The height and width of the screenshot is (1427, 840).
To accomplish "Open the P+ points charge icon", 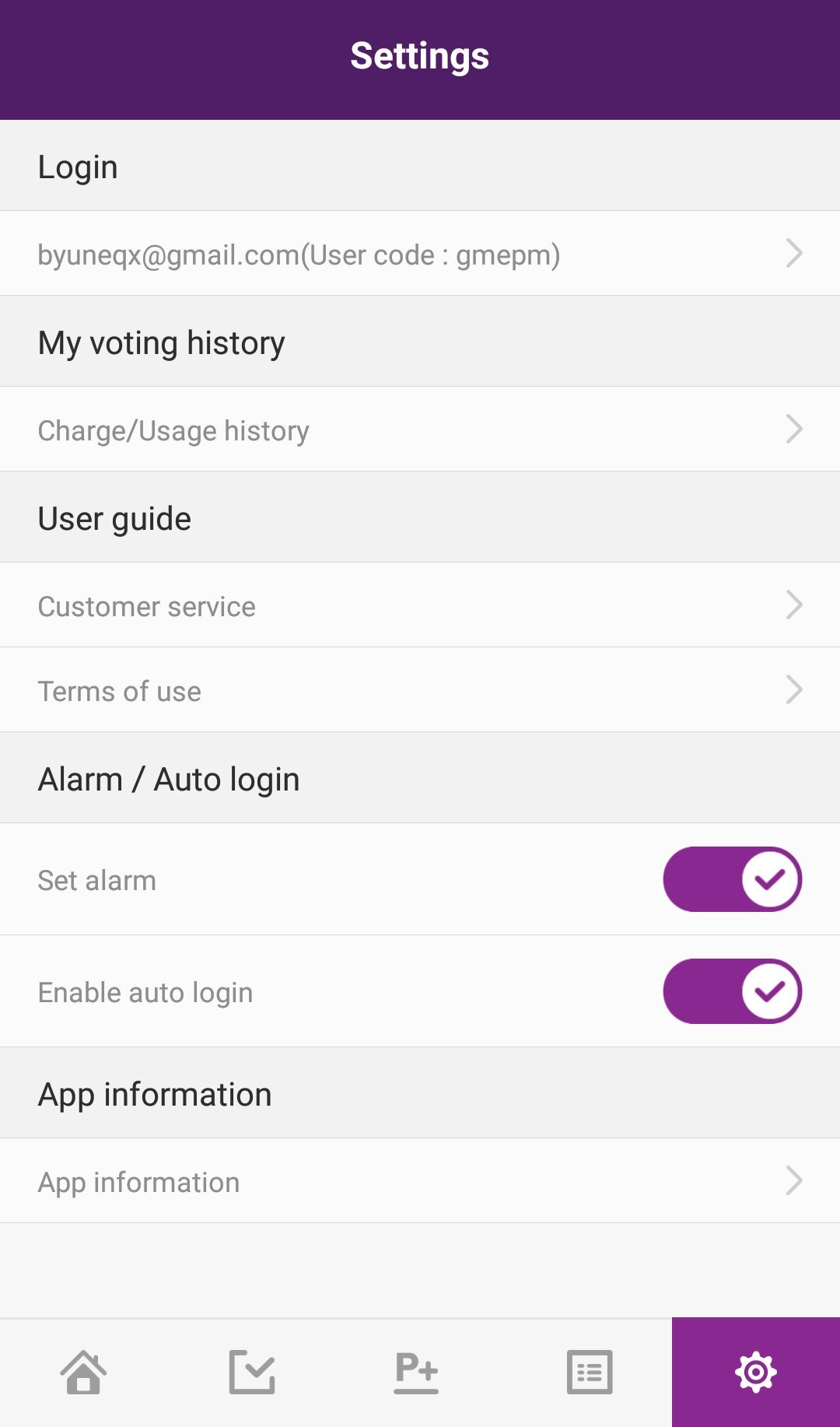I will pos(417,1372).
